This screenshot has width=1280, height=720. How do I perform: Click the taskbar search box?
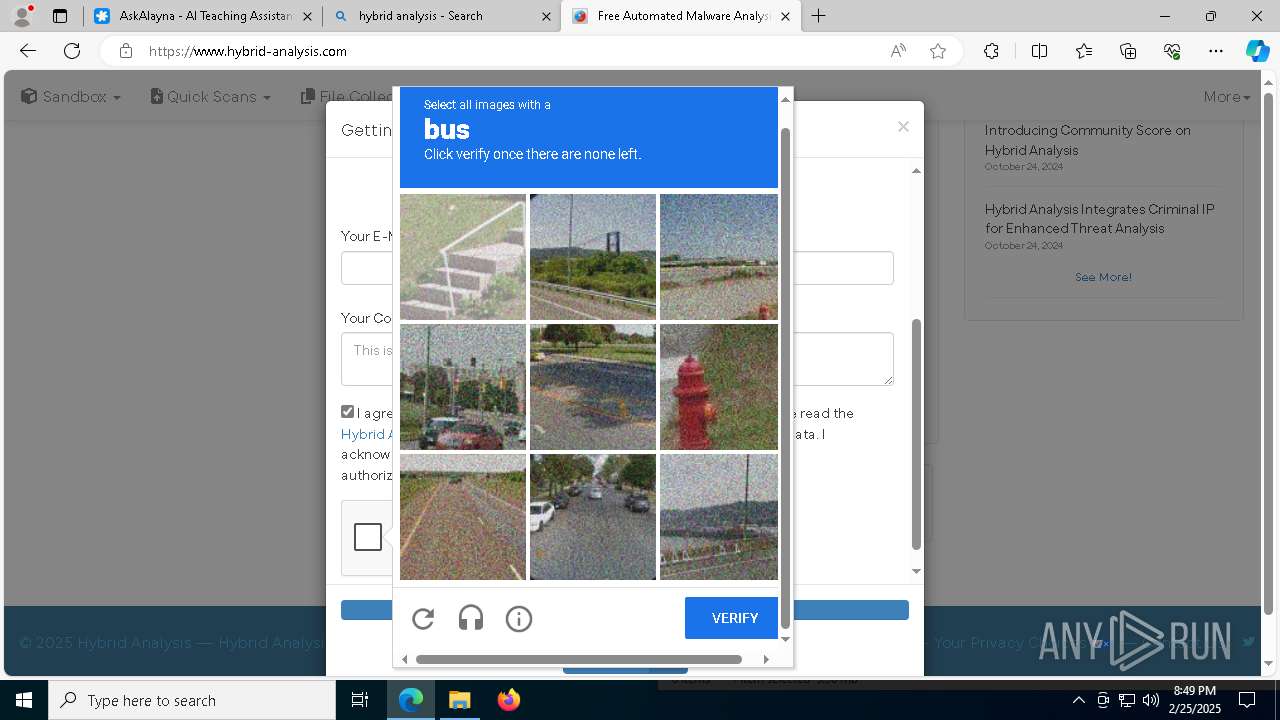click(x=192, y=700)
